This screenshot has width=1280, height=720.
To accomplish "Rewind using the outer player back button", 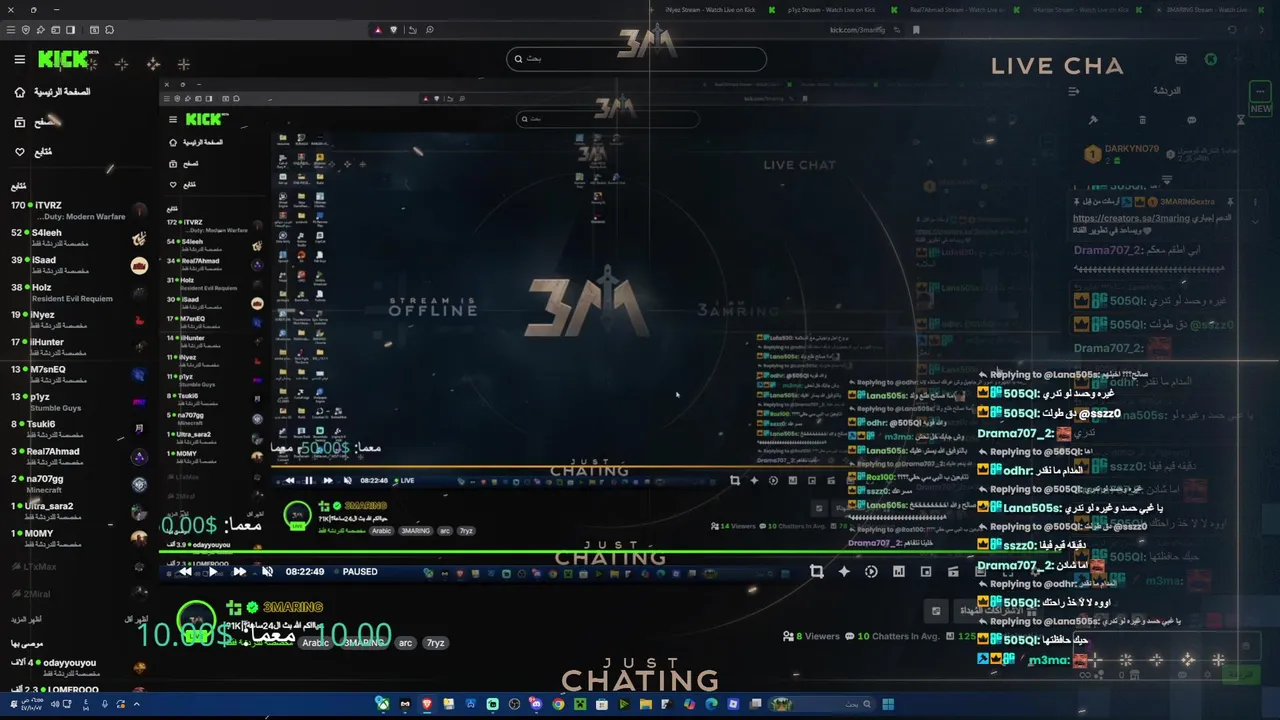I will click(185, 572).
